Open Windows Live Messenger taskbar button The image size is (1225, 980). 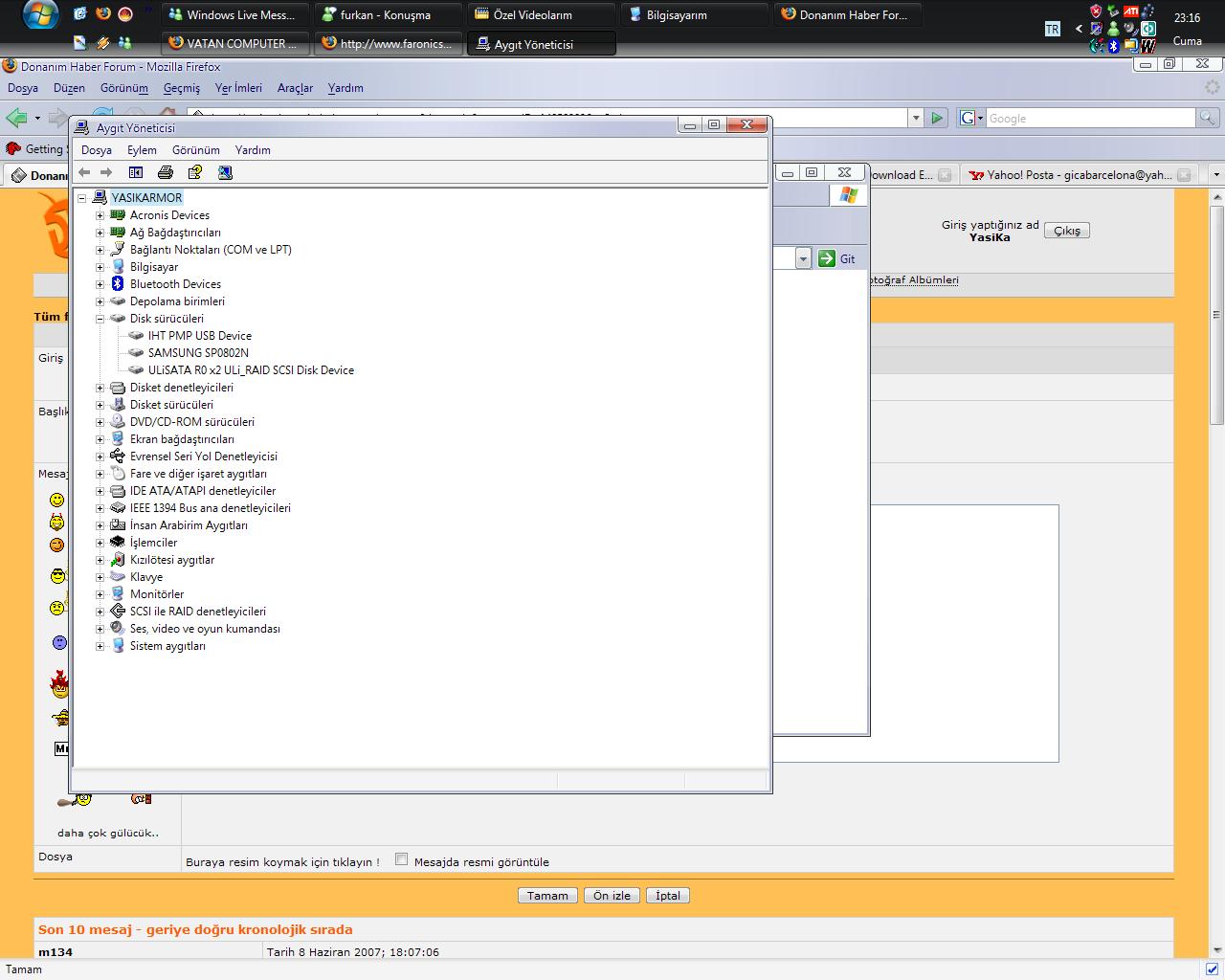tap(235, 14)
